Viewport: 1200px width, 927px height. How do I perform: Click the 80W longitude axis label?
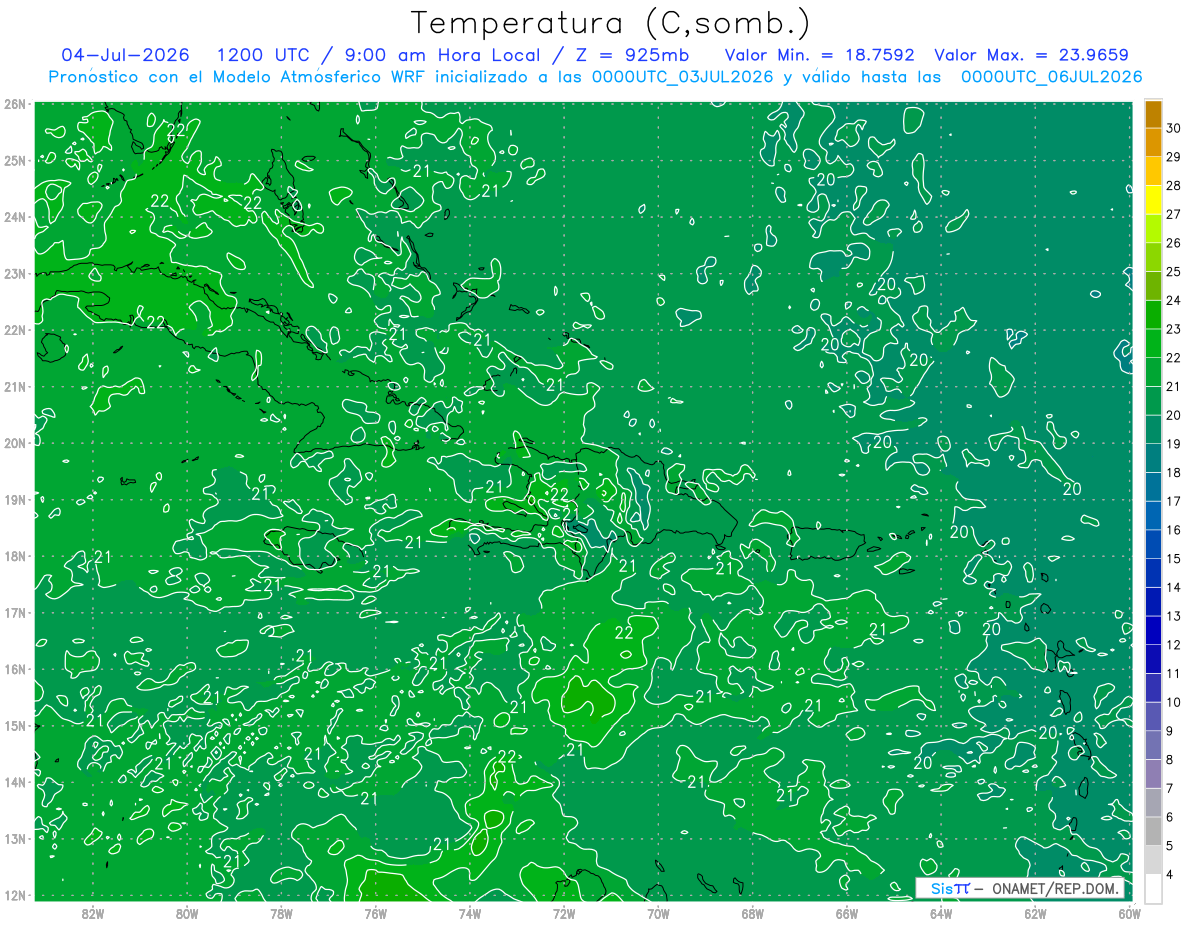[187, 913]
